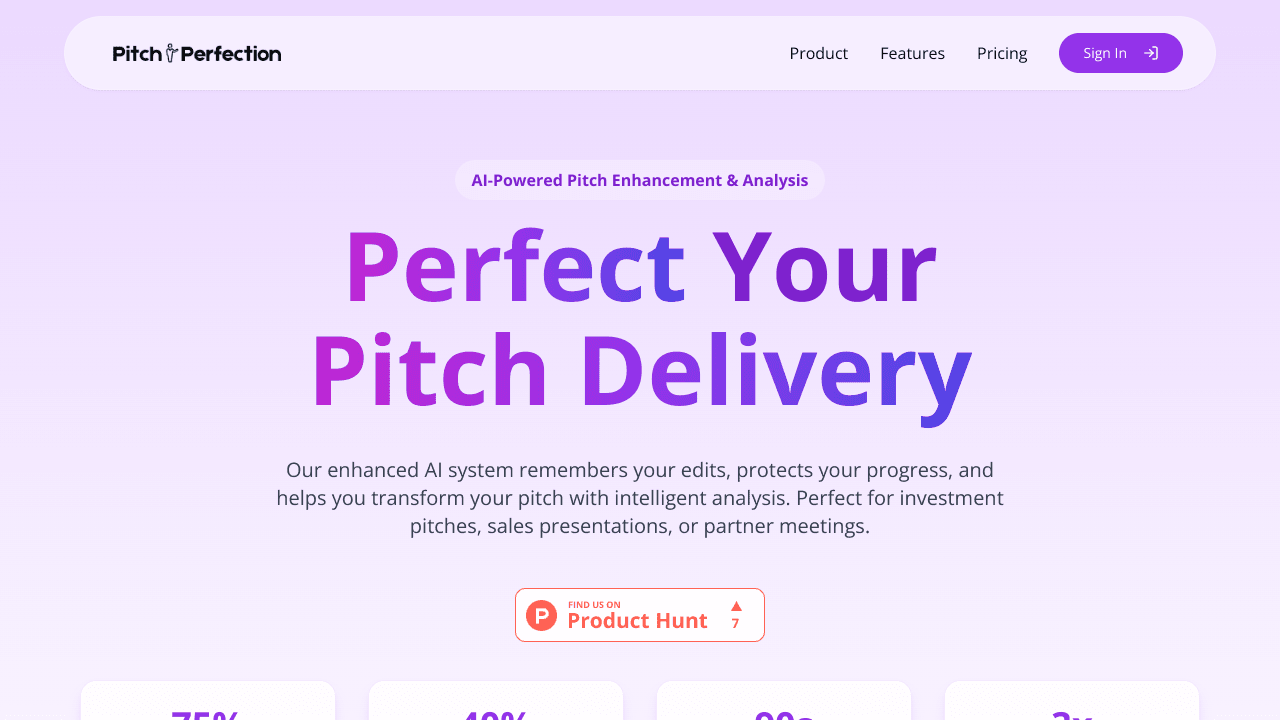Click the figure icon in the logo
The height and width of the screenshot is (720, 1280).
click(x=172, y=53)
